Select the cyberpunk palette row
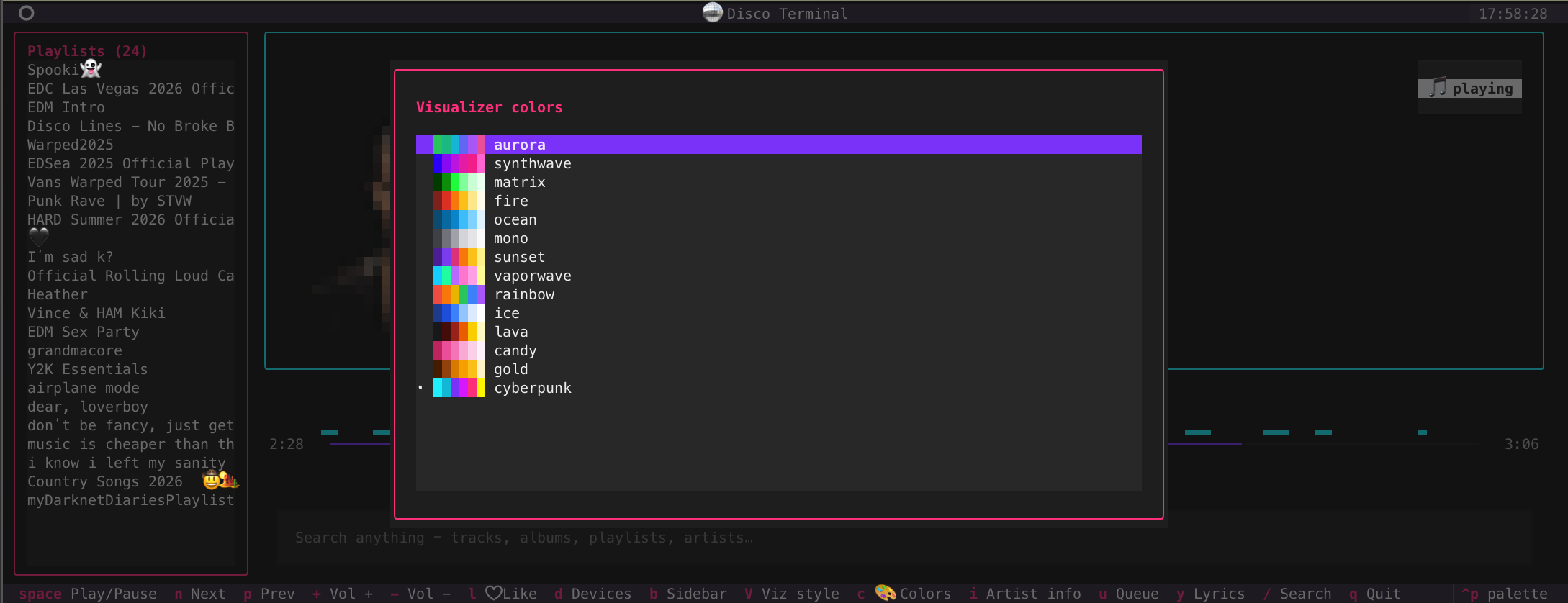 pyautogui.click(x=778, y=388)
